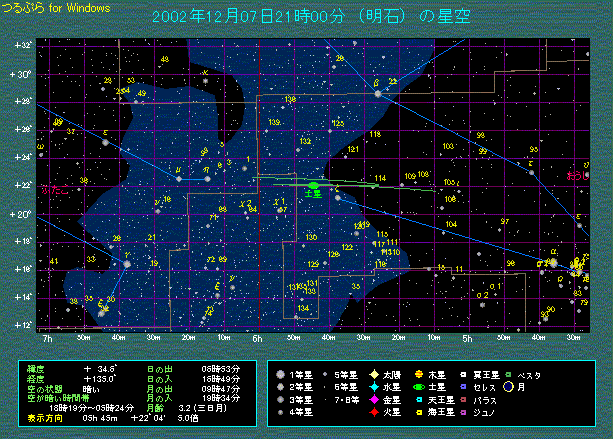Image resolution: width=613 pixels, height=439 pixels.
Task: Click the Jupiter (木星) symbol in the legend
Action: point(417,372)
